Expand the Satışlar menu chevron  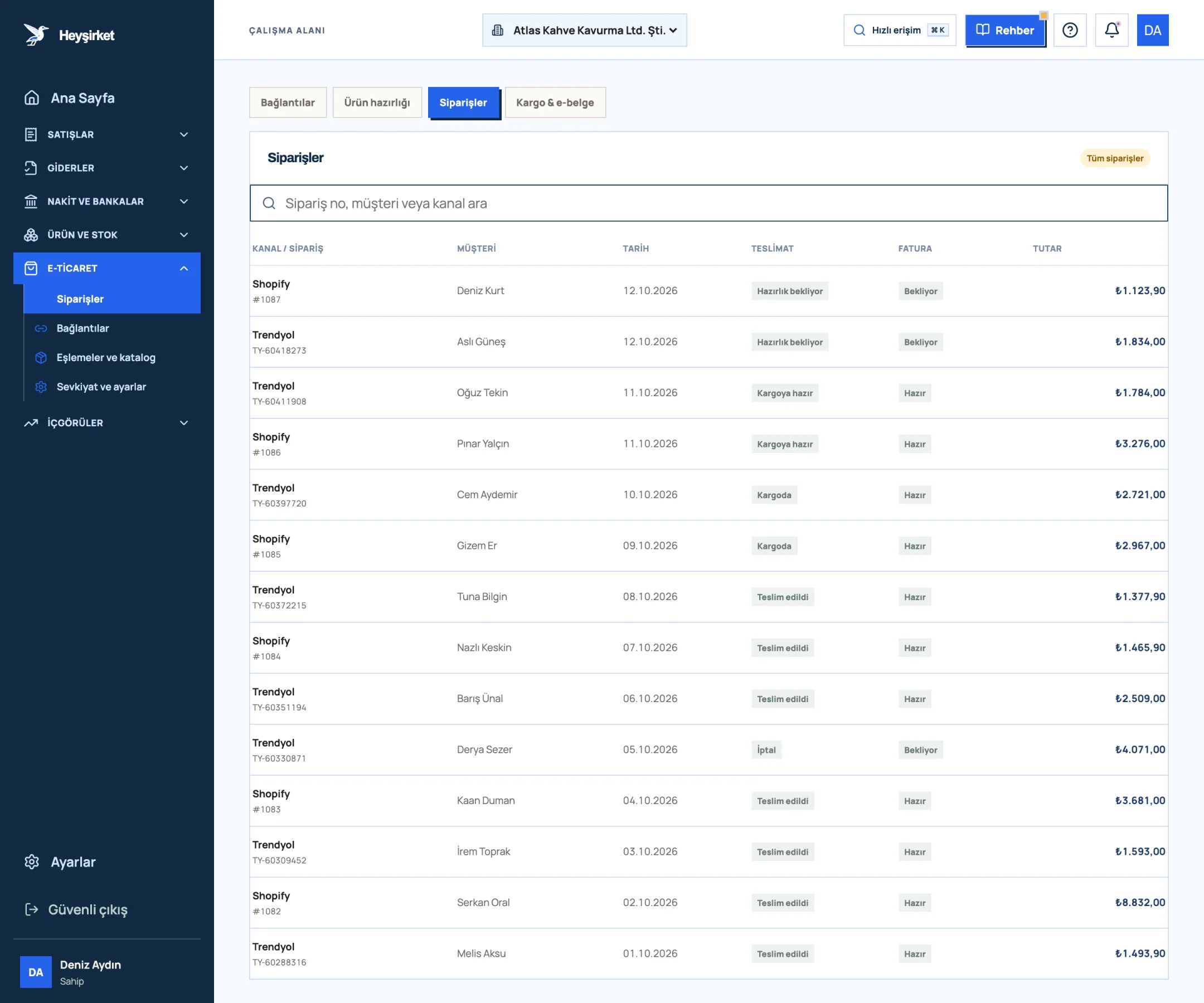[184, 135]
